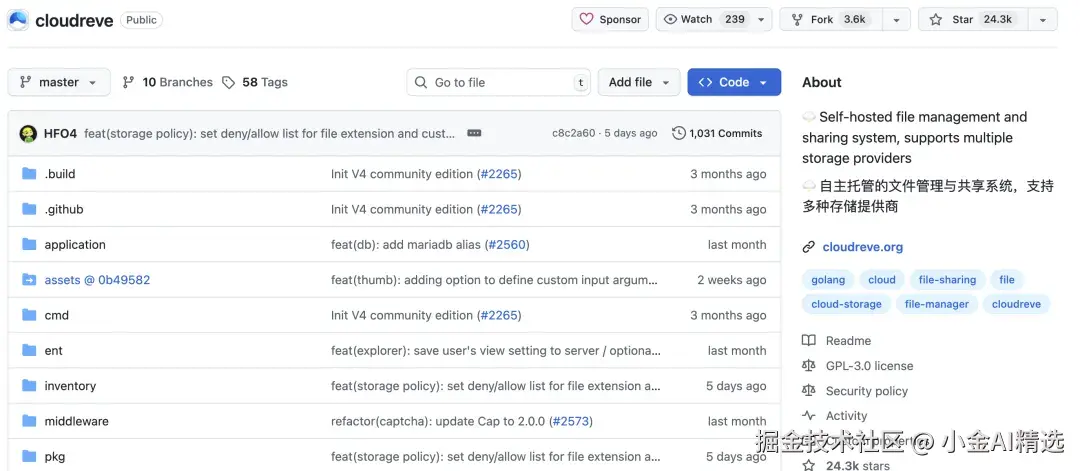
Task: Expand commit message ellipsis button
Action: [474, 133]
